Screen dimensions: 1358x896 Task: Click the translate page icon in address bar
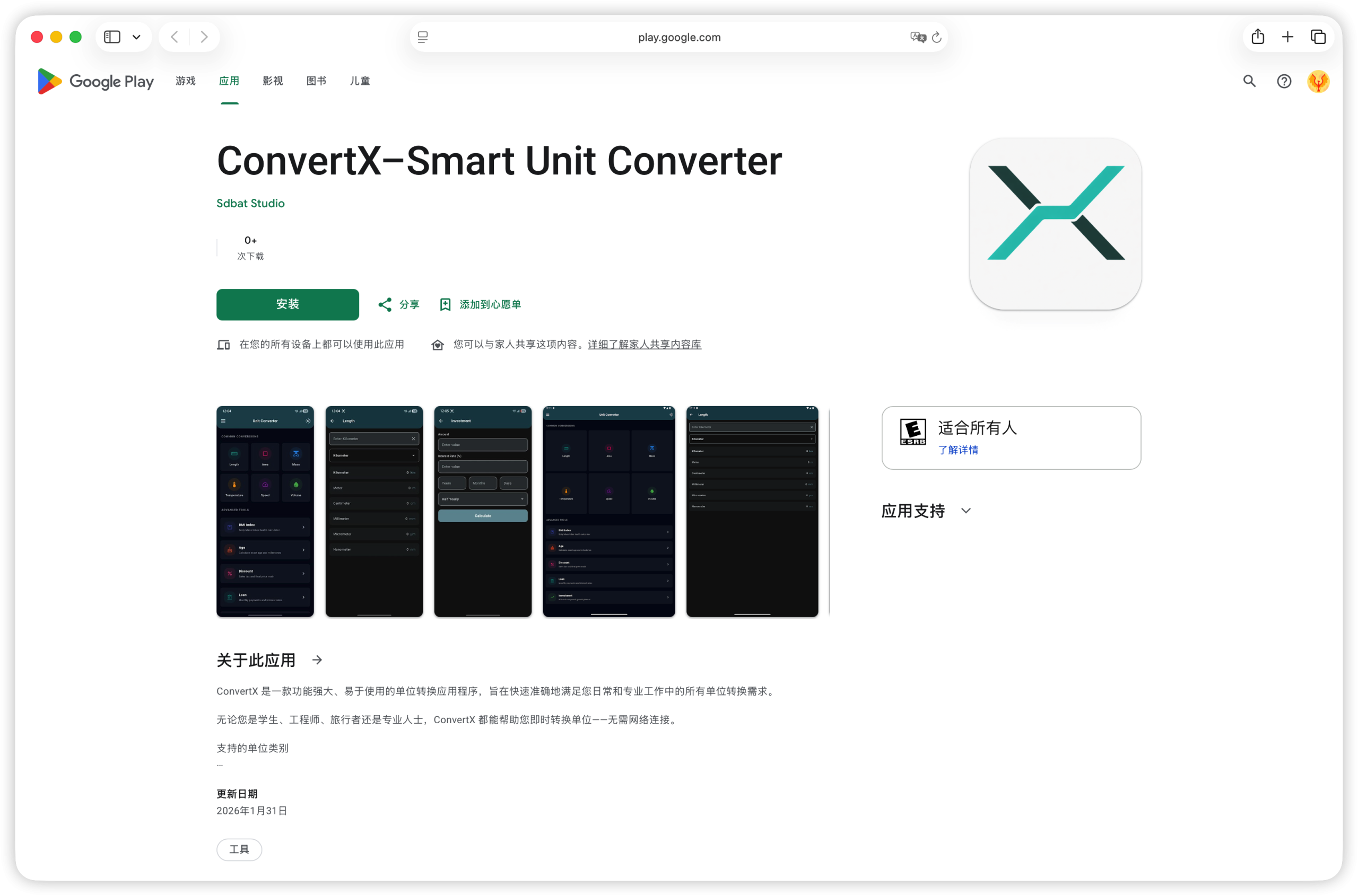coord(918,37)
